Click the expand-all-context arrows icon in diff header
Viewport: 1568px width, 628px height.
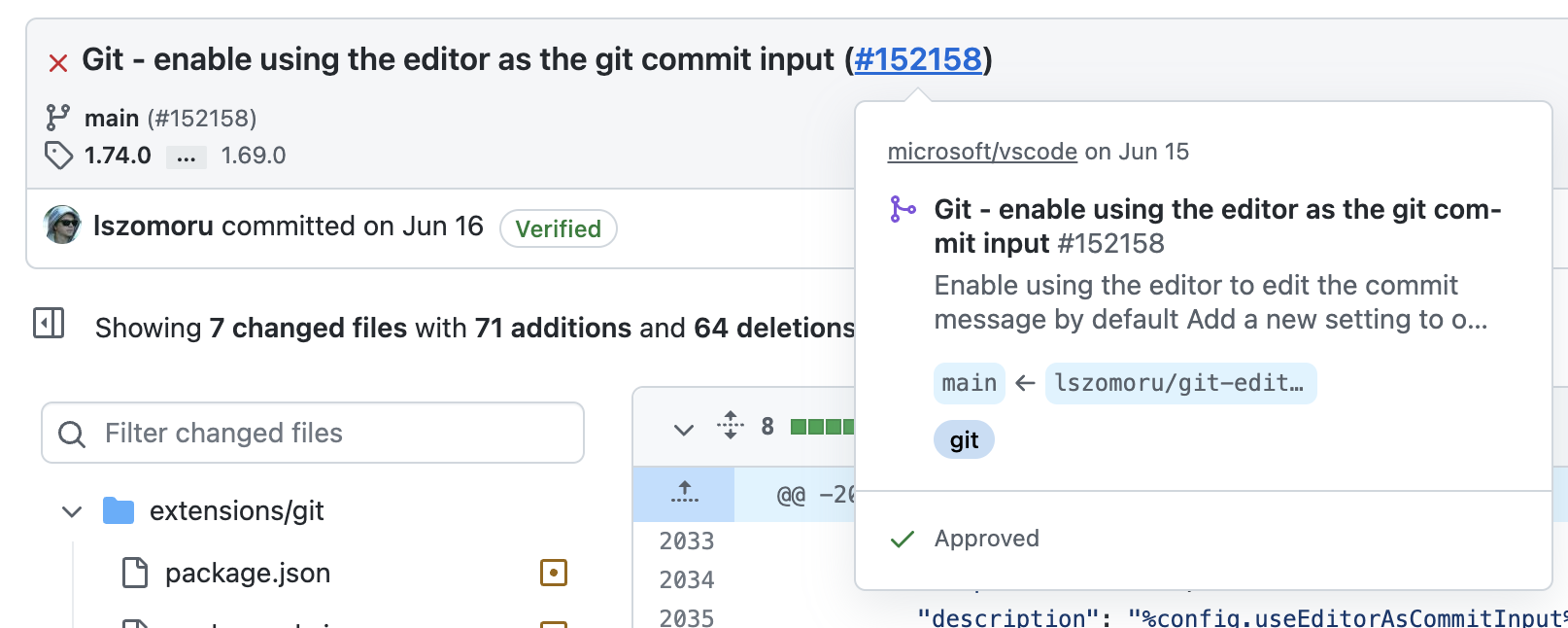click(730, 426)
